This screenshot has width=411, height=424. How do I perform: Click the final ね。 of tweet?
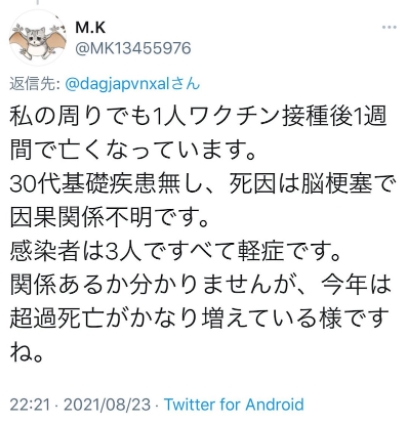click(x=26, y=352)
